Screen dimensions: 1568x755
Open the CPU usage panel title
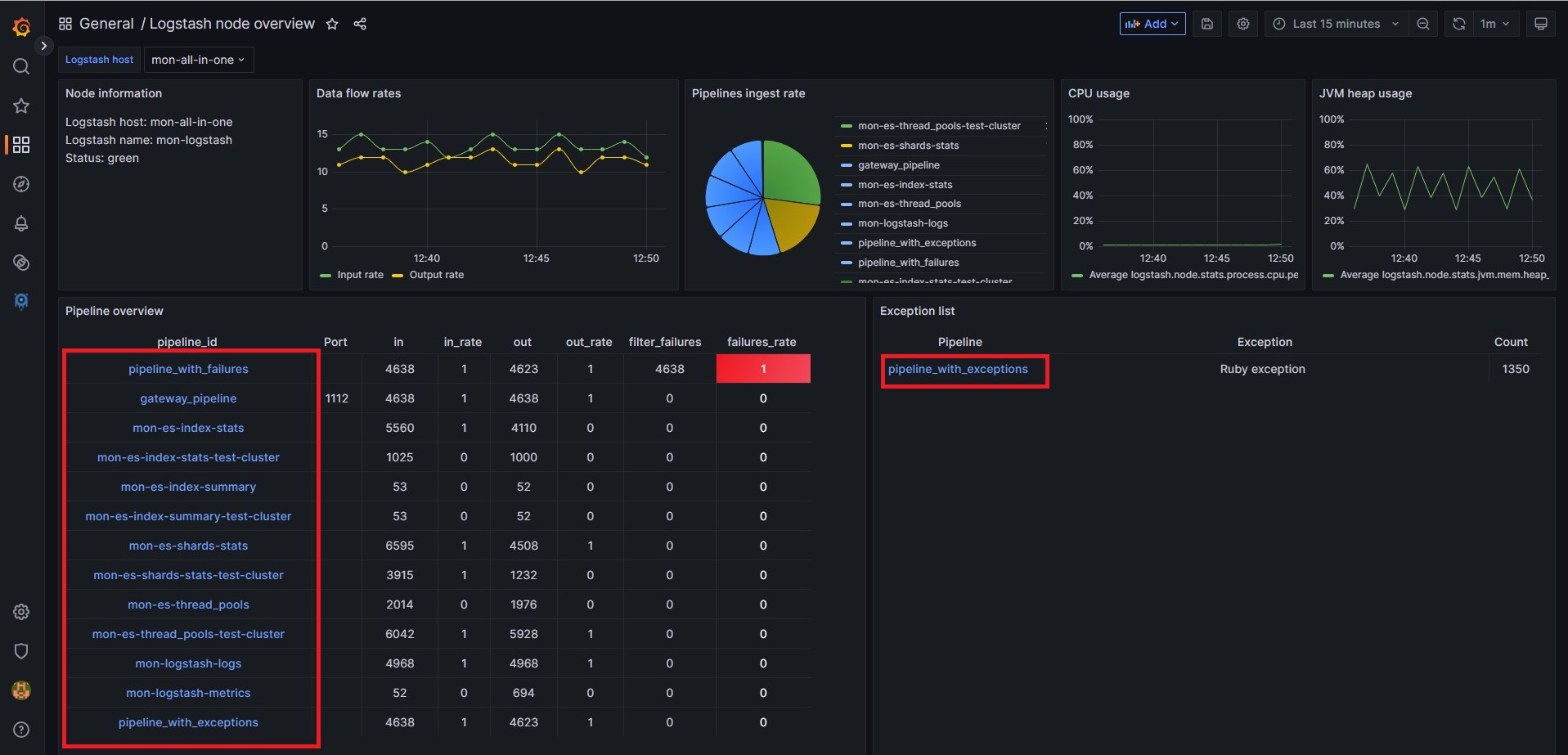(1098, 93)
